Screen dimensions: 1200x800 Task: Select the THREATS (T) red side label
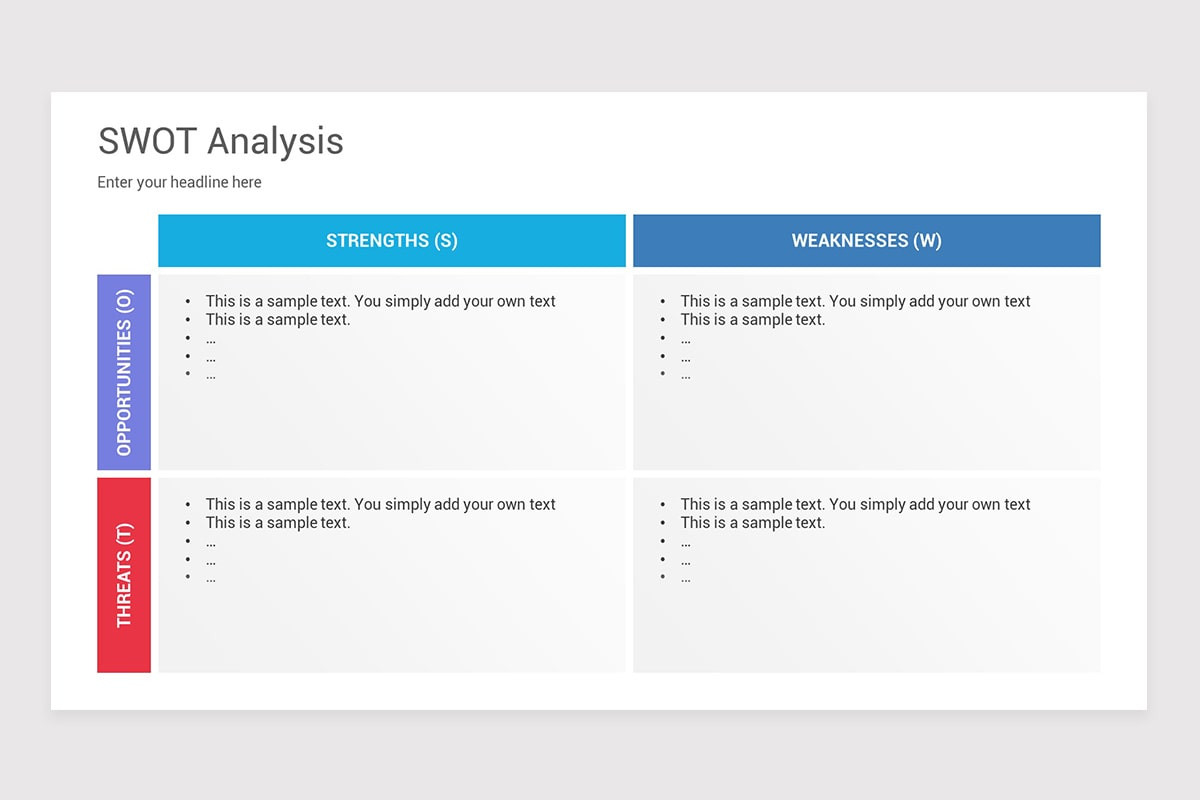point(124,575)
